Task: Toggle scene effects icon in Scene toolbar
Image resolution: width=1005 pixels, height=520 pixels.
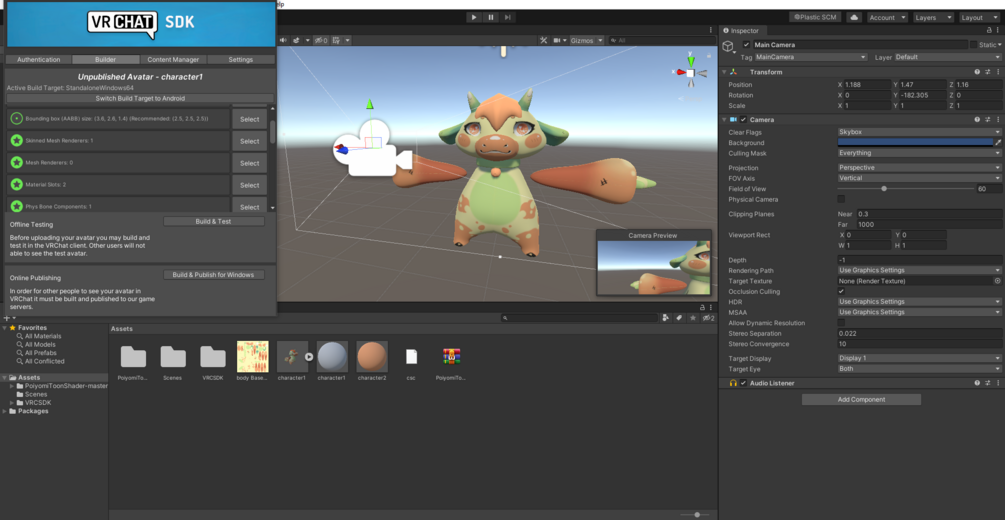Action: tap(298, 40)
